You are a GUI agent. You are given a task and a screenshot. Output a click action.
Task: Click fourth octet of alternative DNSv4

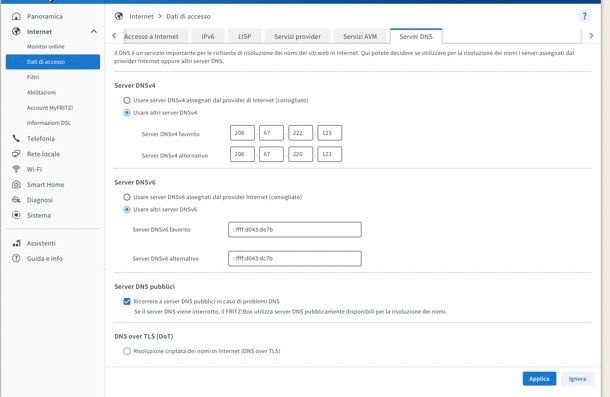pos(330,154)
